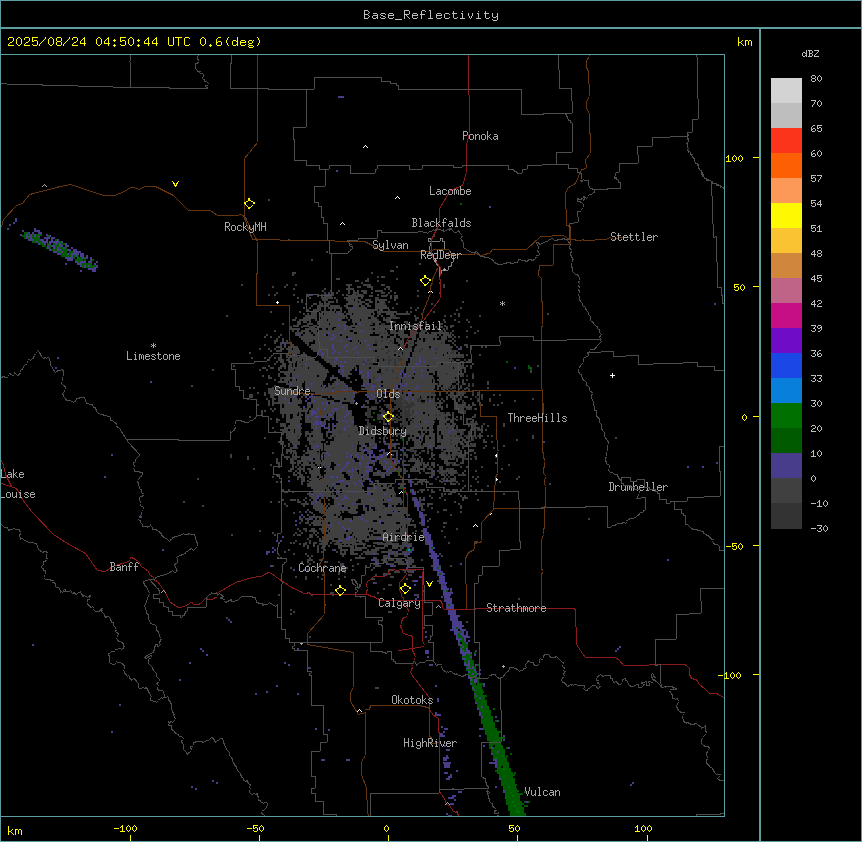Click the Calgary city label
This screenshot has height=842, width=862.
[x=399, y=603]
